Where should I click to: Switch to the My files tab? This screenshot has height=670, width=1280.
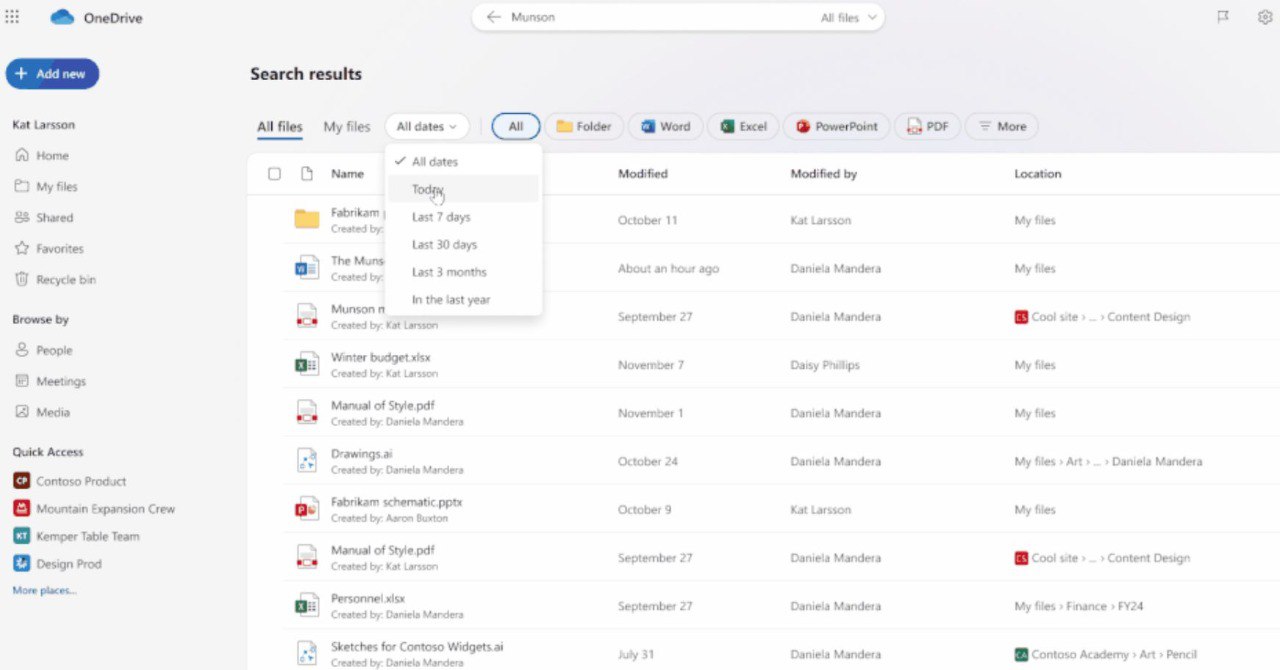347,127
